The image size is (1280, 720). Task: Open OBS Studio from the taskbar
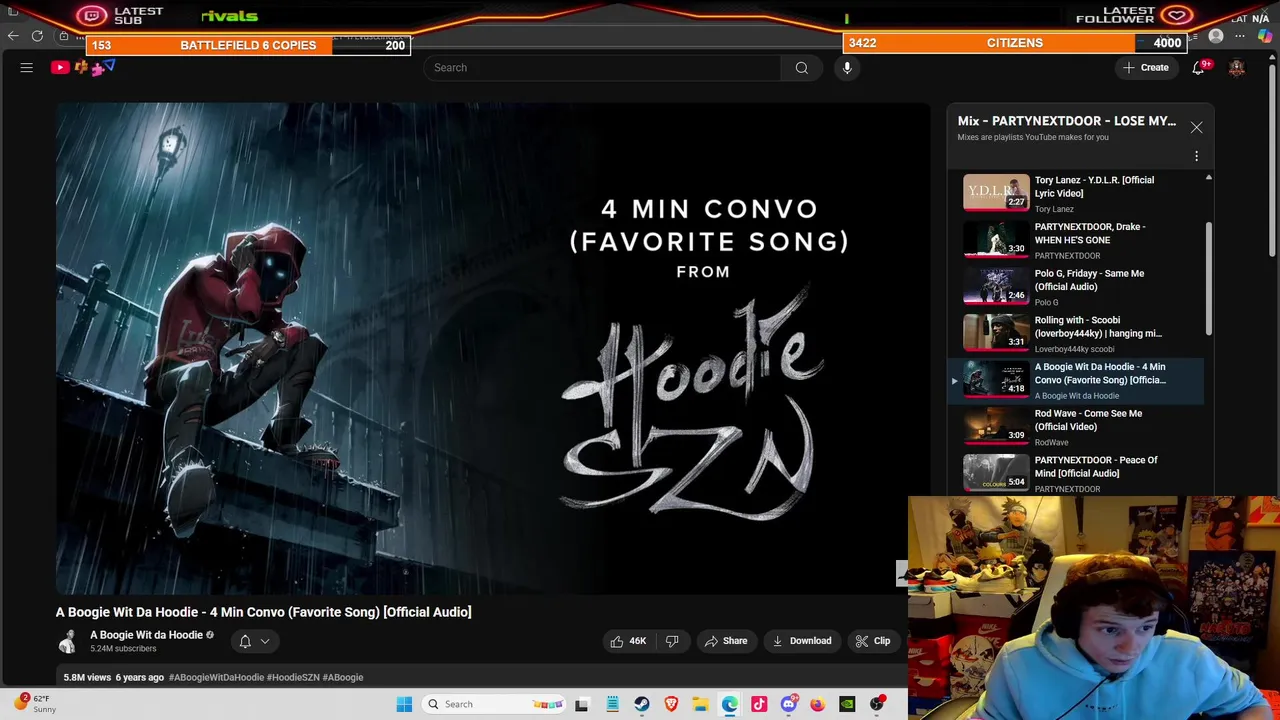point(877,704)
